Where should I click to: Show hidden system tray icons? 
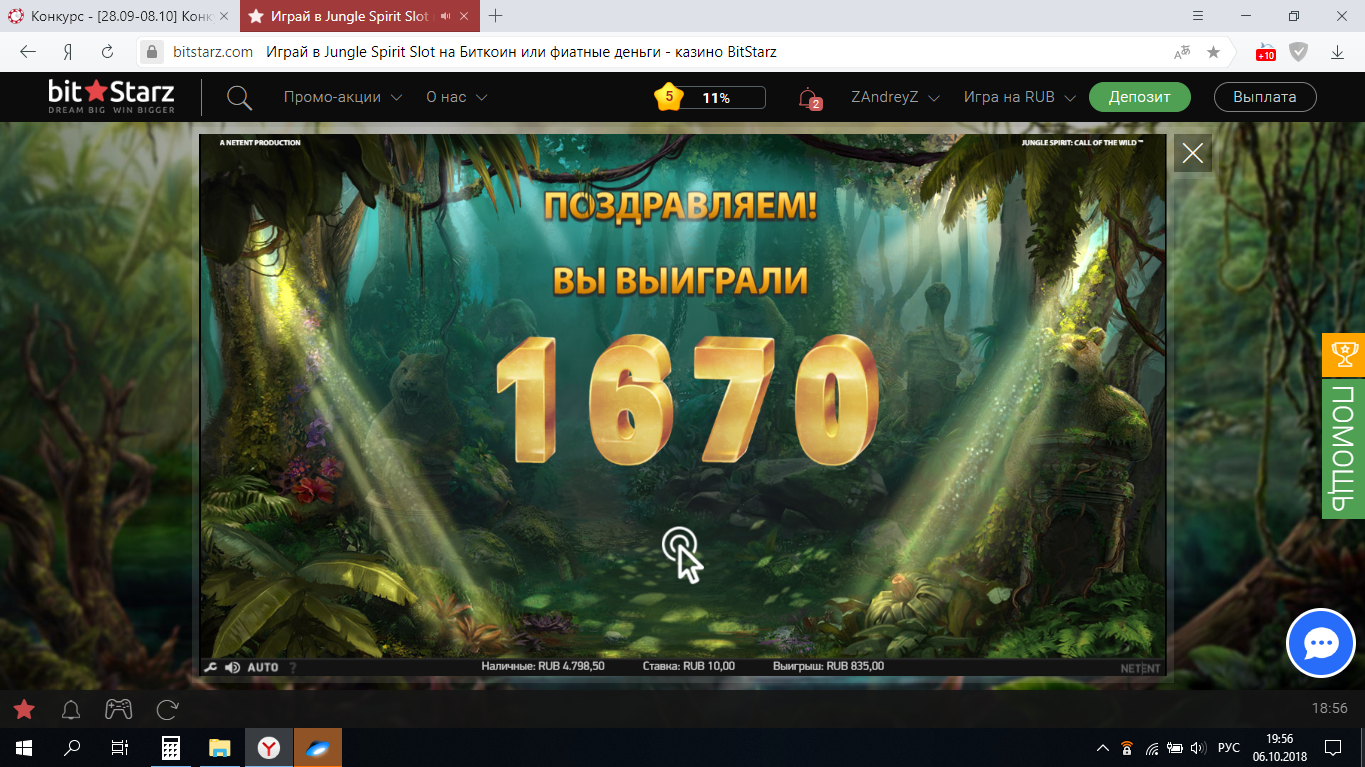[x=1103, y=747]
